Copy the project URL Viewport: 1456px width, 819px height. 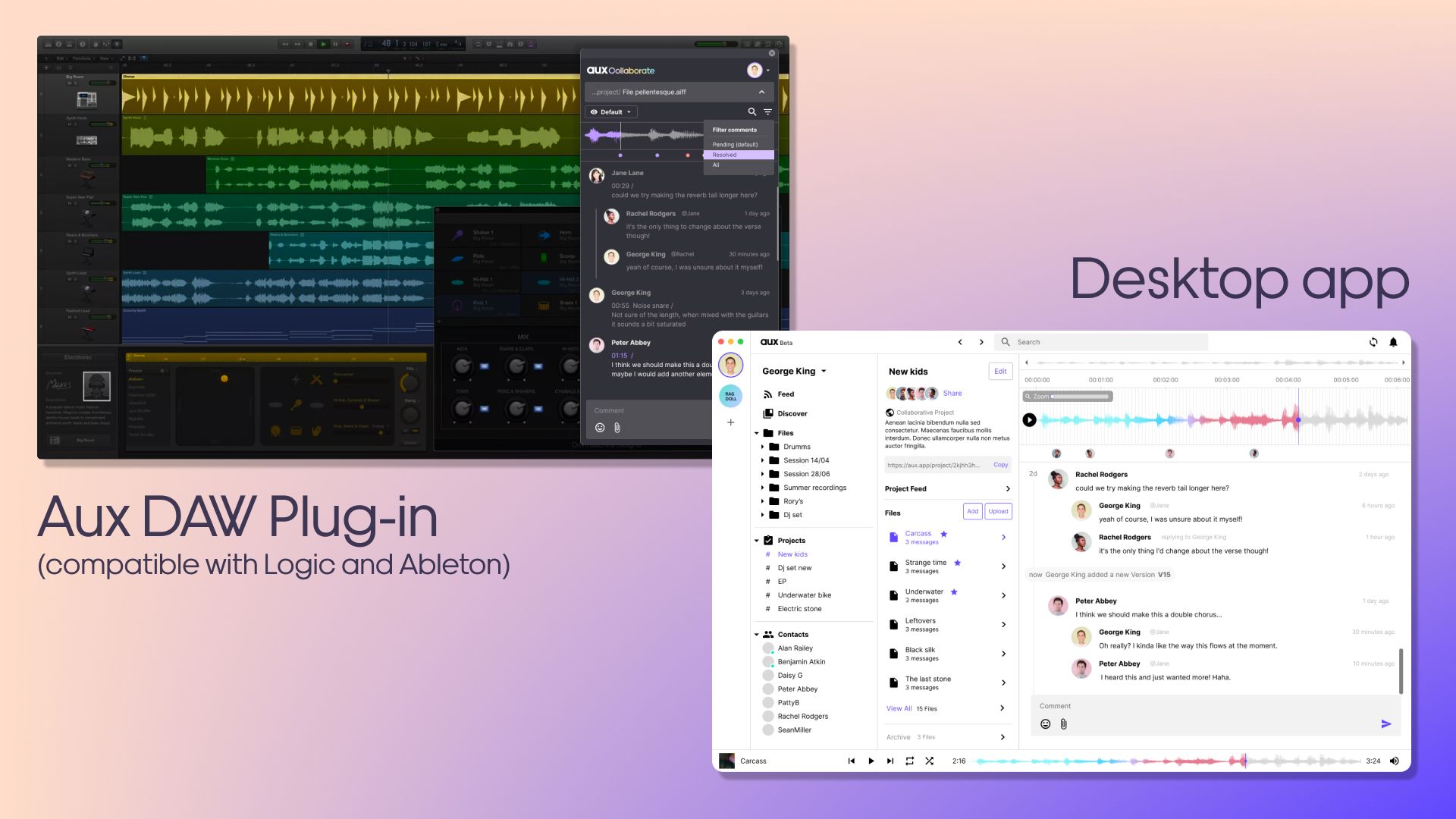pyautogui.click(x=1001, y=465)
